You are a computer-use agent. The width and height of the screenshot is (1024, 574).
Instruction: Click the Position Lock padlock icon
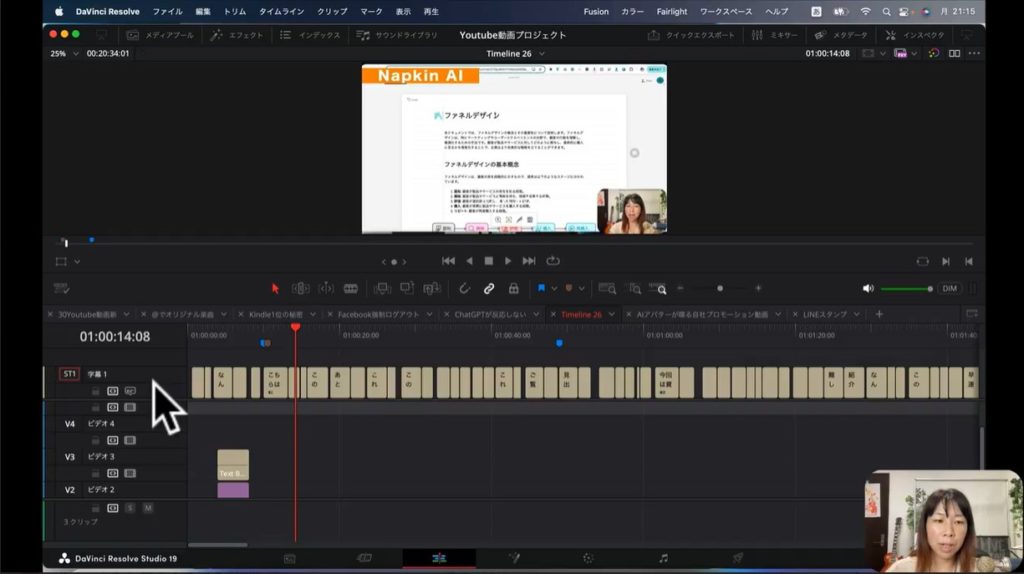click(x=513, y=288)
